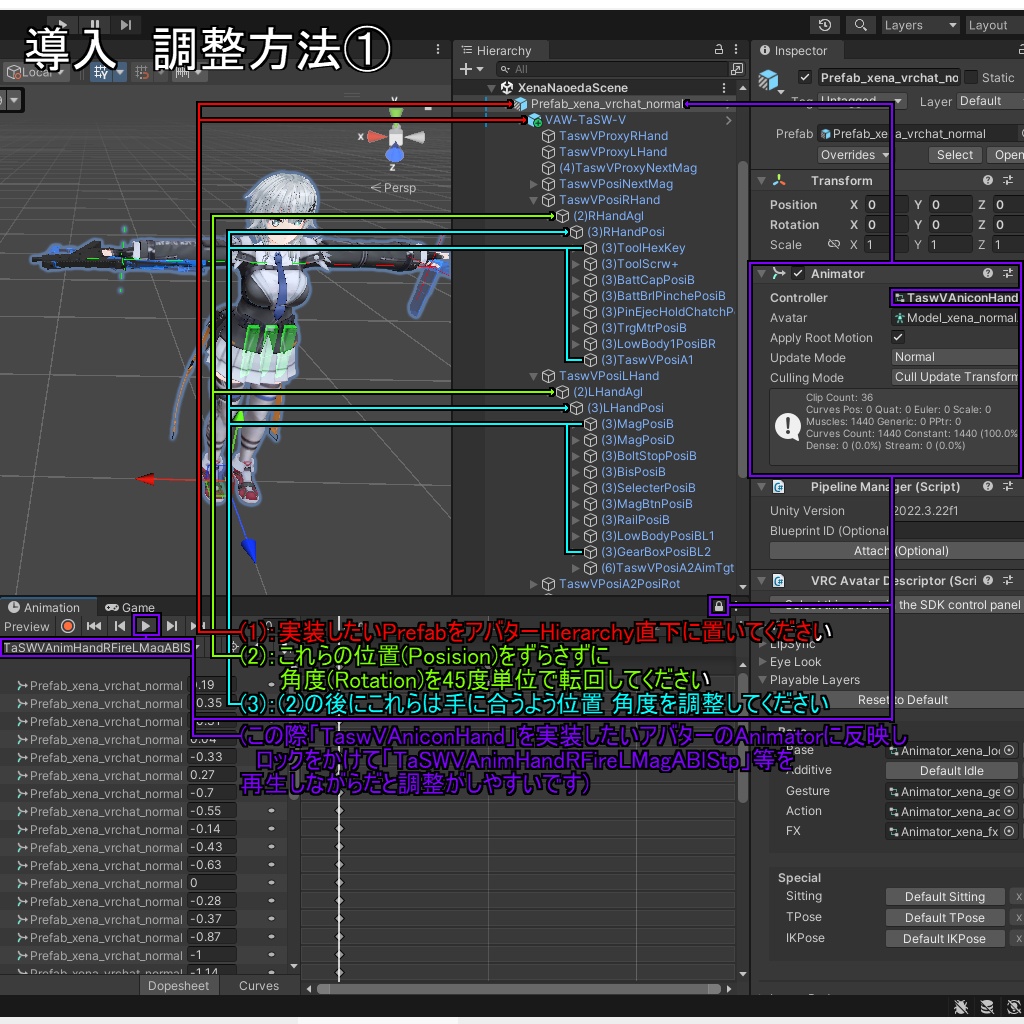Open the Hierarchy panel options menu
This screenshot has height=1024, width=1024.
tap(736, 50)
